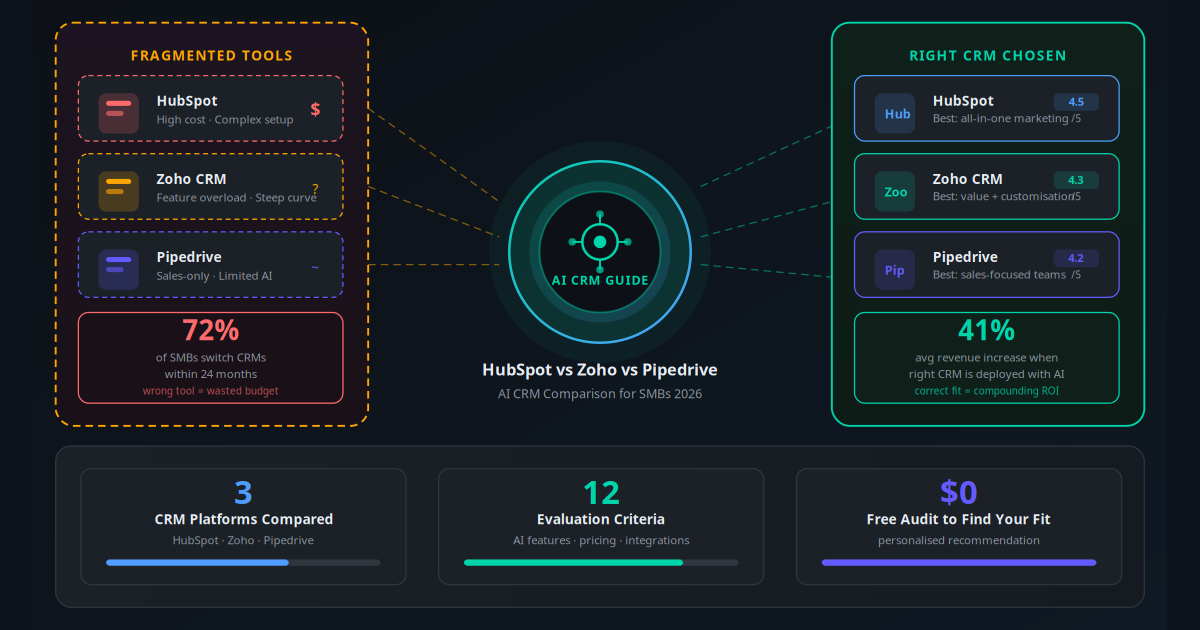Click 'CRM Platforms Compared' label
Screen dimensions: 1200x630
click(244, 520)
